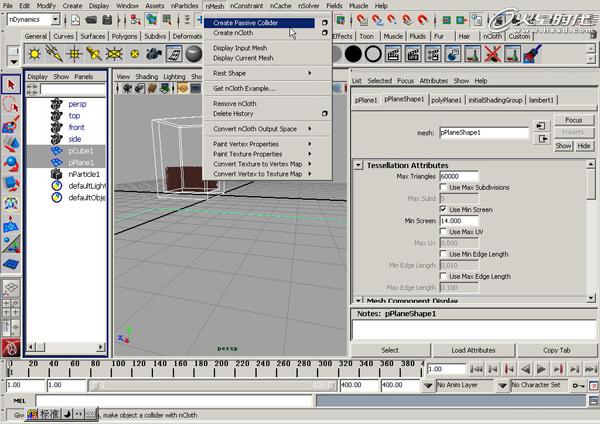Click the paintbrush shelf icon

pyautogui.click(x=532, y=54)
